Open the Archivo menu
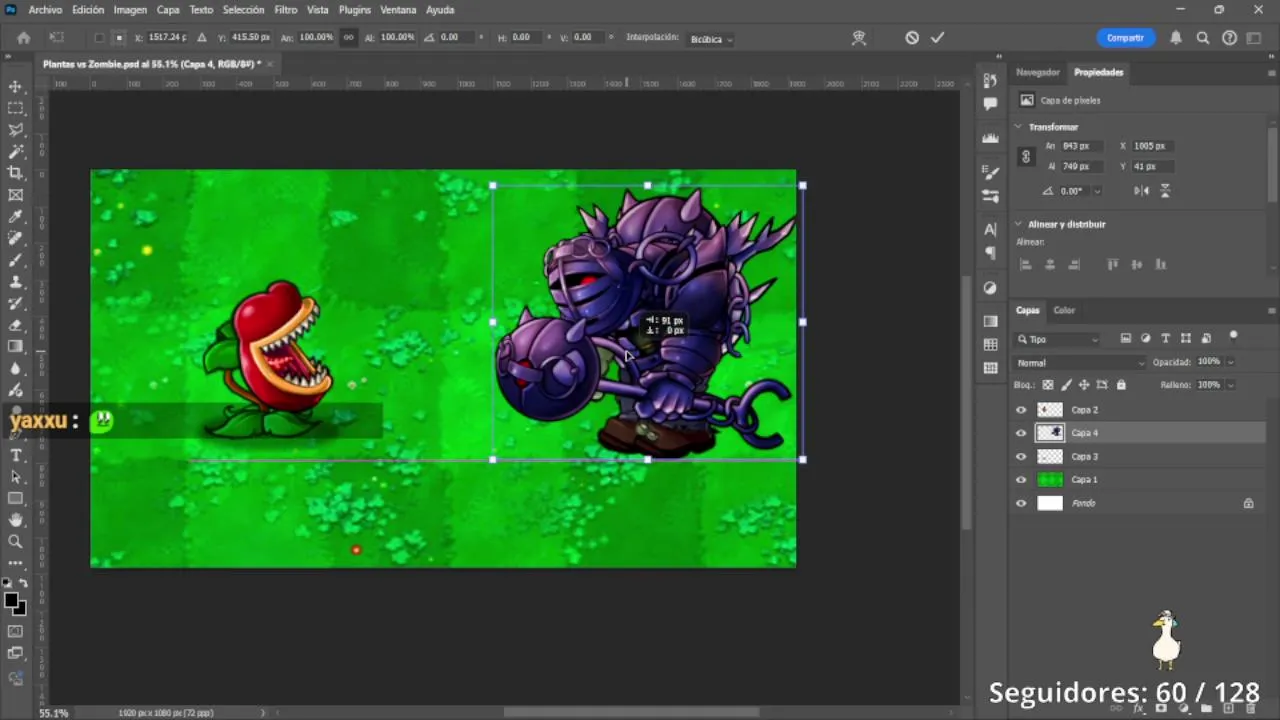The image size is (1280, 720). pos(45,10)
